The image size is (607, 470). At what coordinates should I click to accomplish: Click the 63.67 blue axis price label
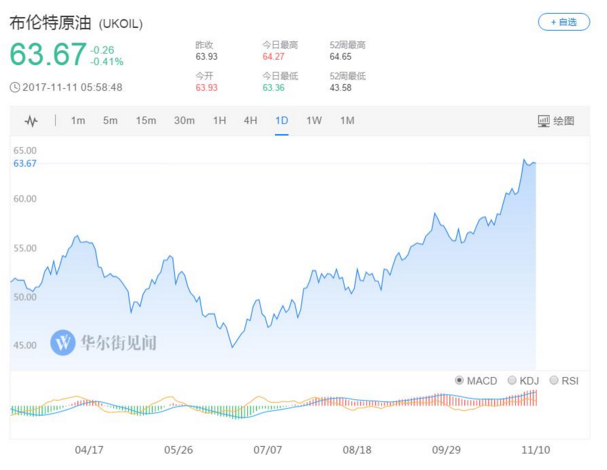coord(25,163)
